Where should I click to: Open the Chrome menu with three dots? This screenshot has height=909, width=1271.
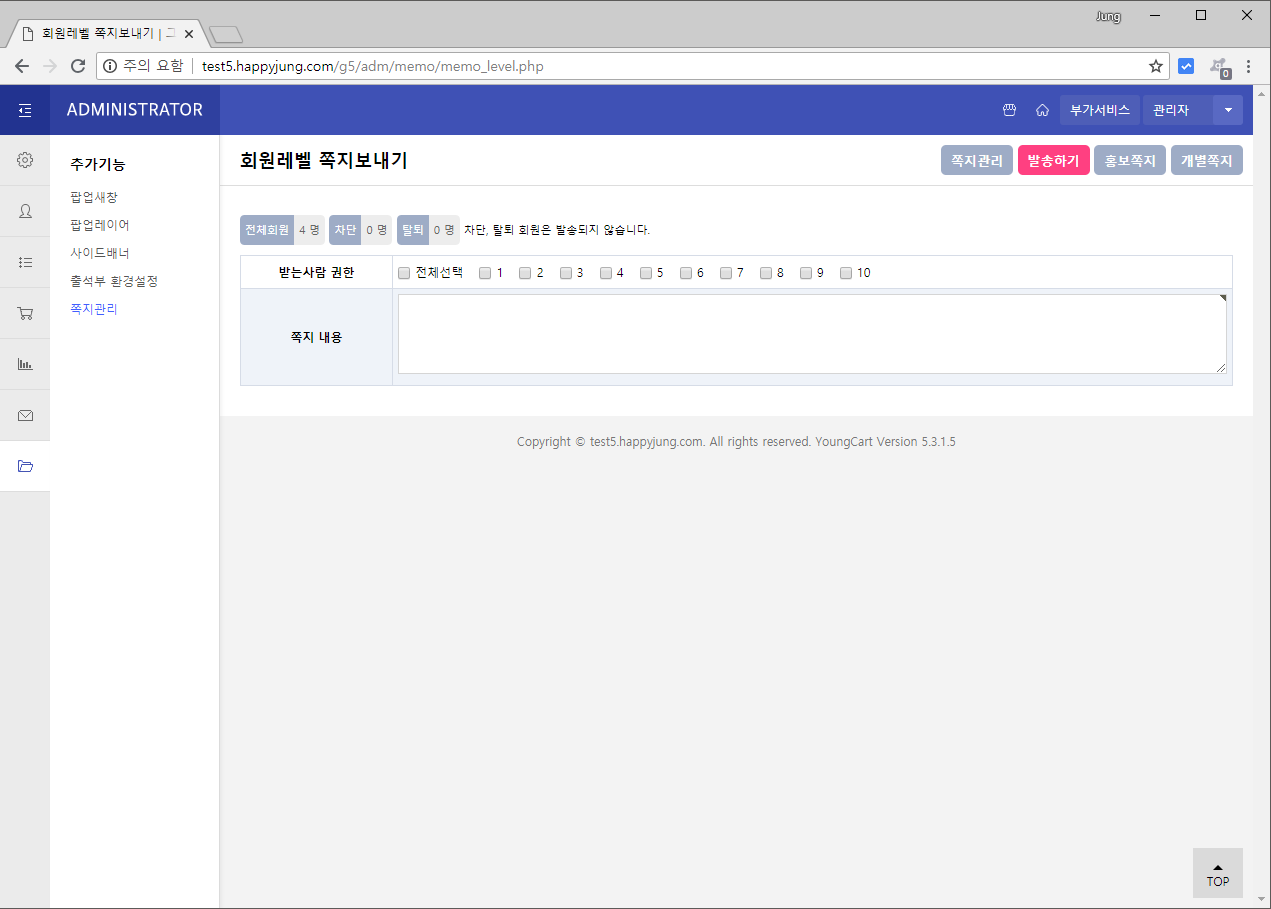1248,66
